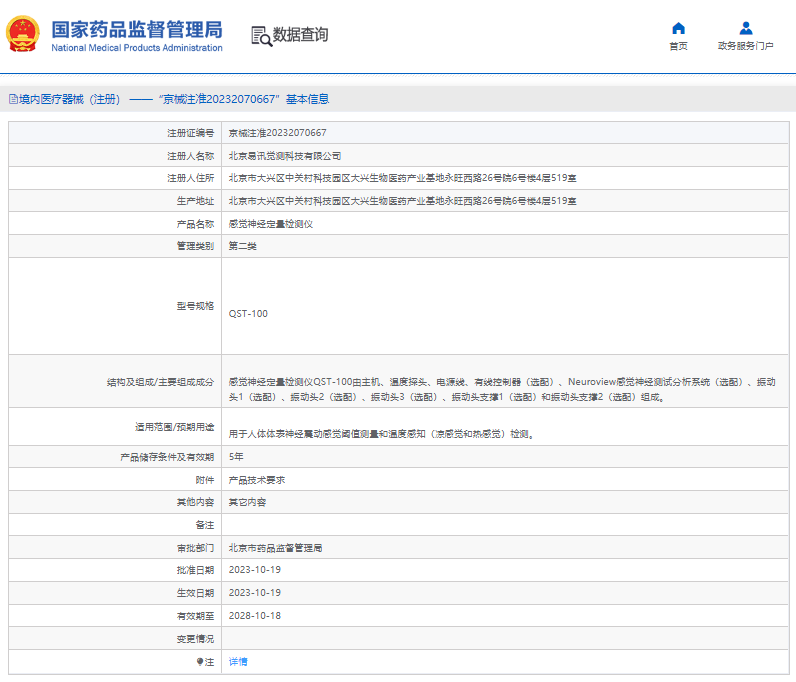Click 首页 label in header
796x682 pixels.
(678, 46)
